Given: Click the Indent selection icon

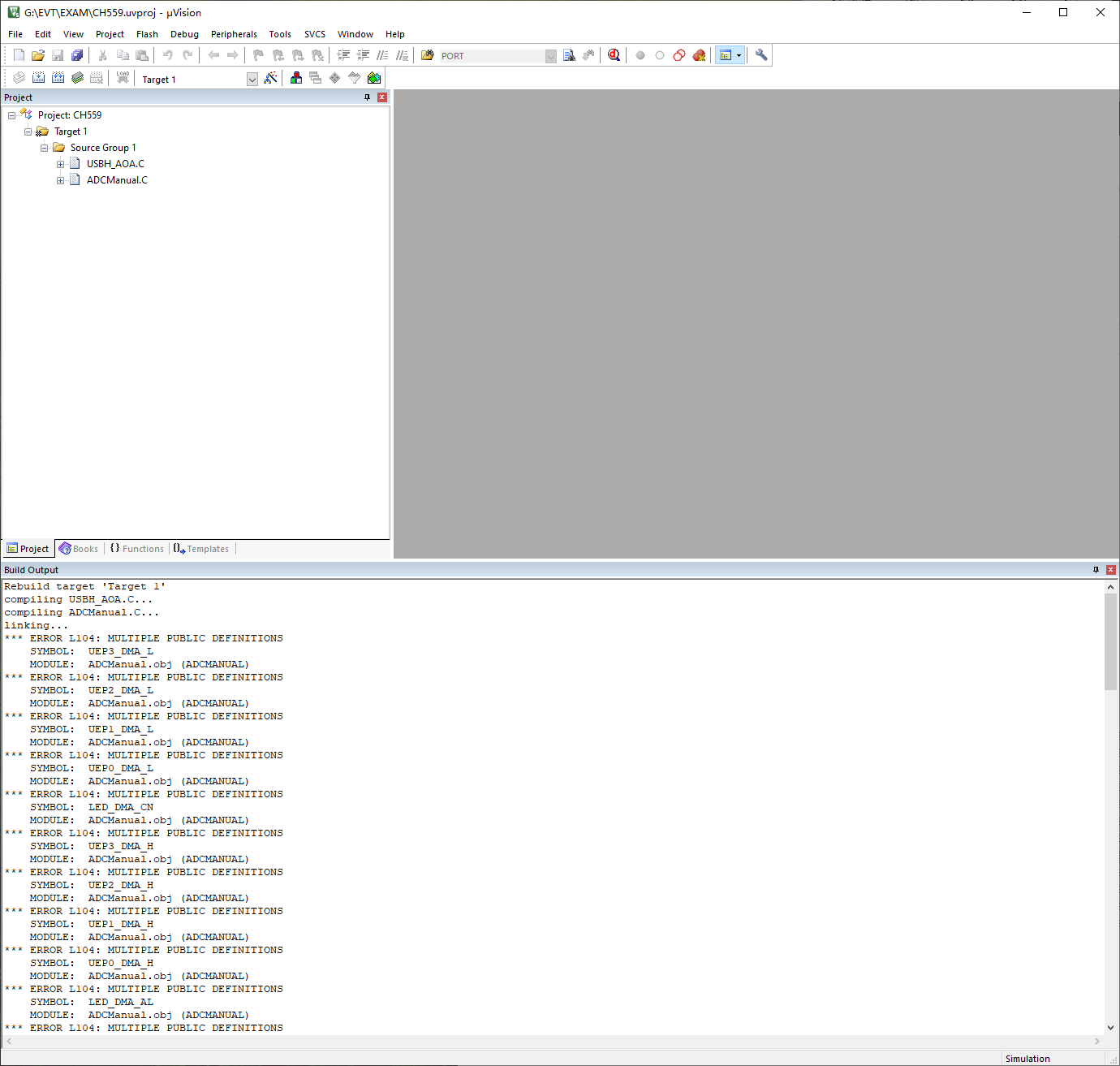Looking at the screenshot, I should click(343, 55).
